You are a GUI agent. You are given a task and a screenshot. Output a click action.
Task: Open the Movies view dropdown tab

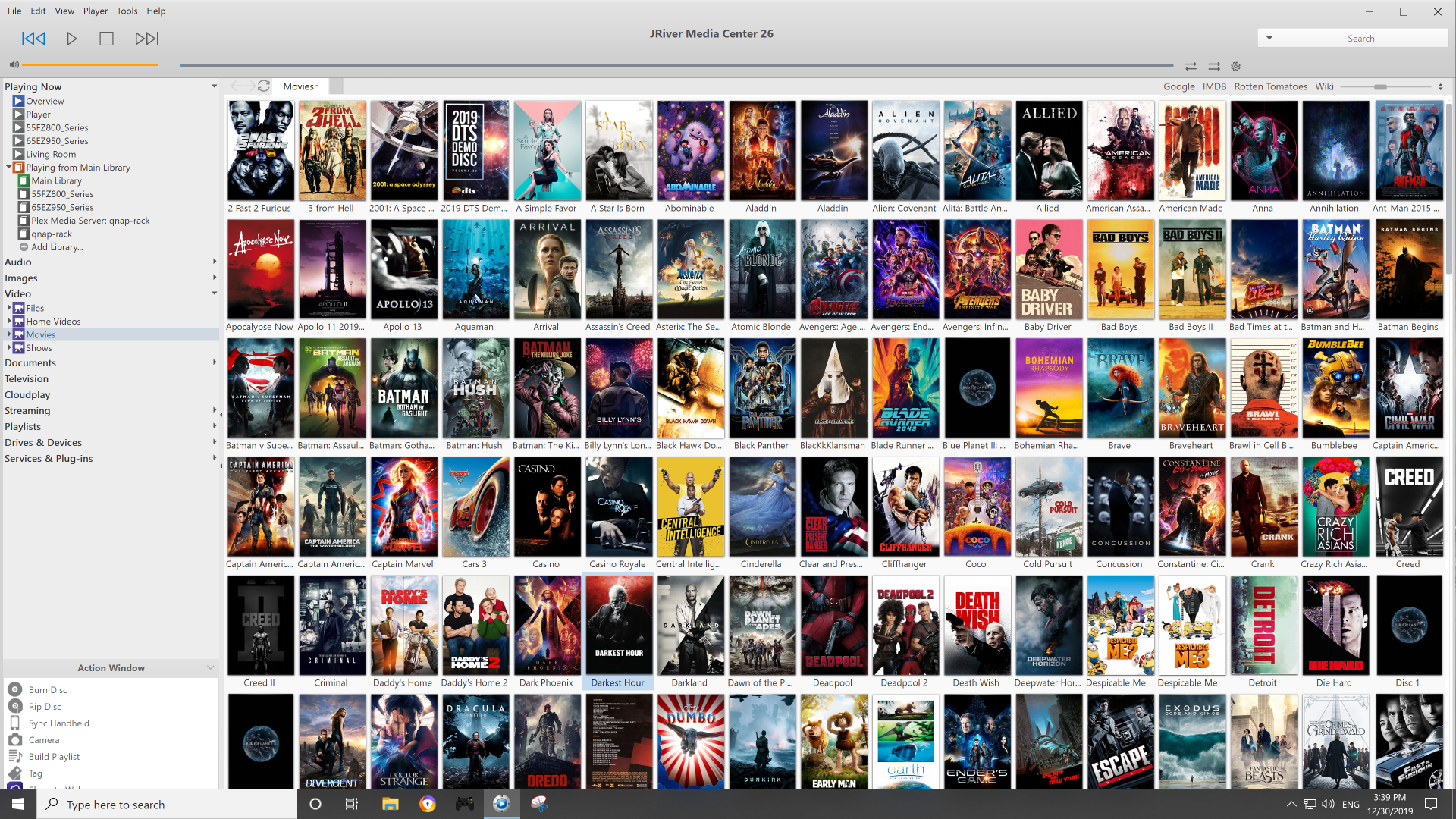(x=300, y=86)
